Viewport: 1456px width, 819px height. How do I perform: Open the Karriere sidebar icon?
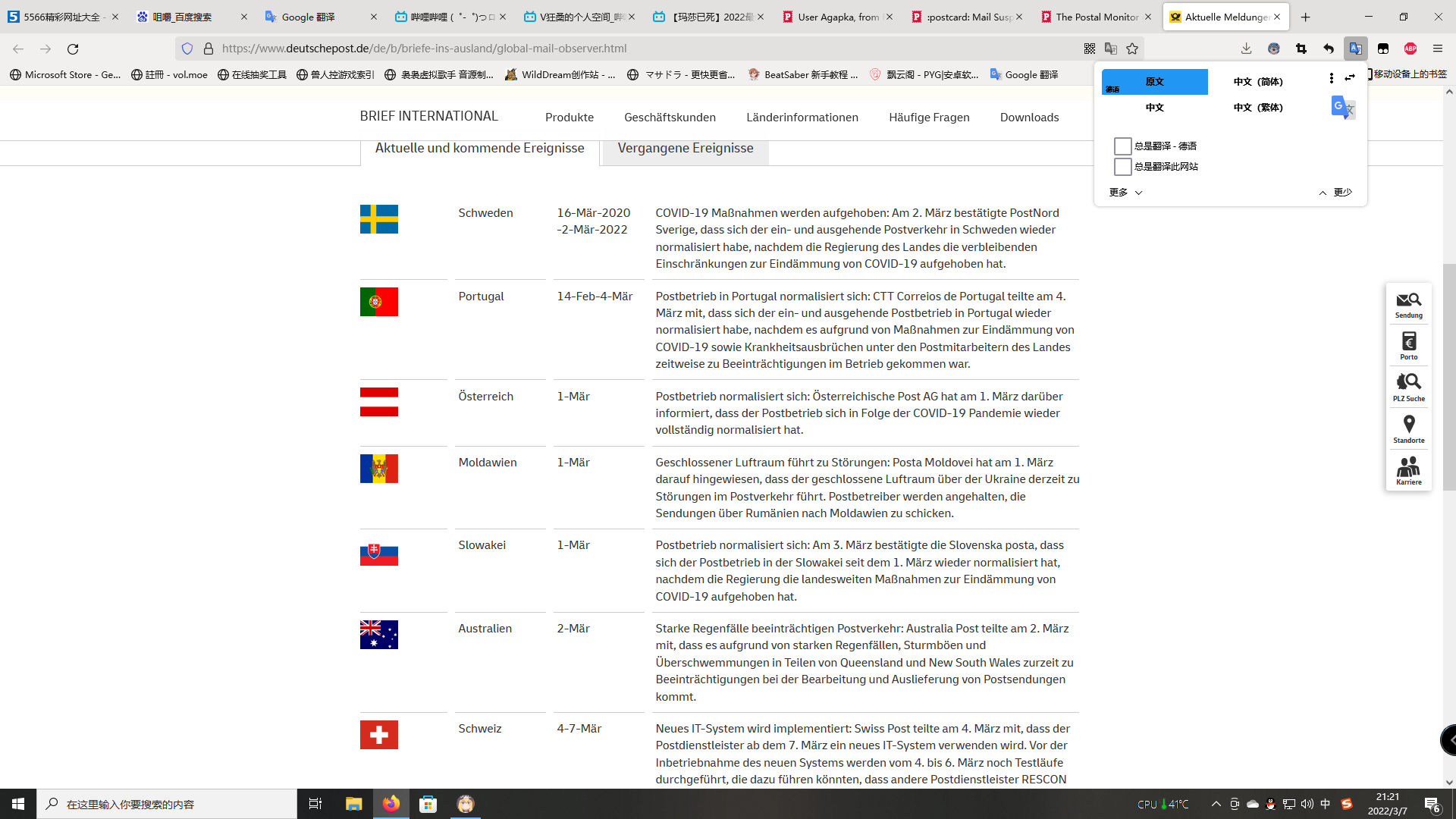tap(1409, 471)
